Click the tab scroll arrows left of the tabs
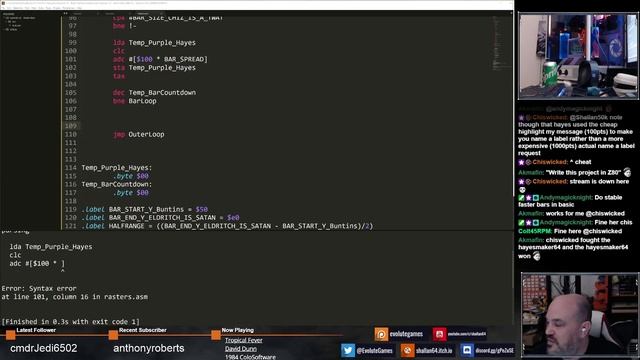Screen dimensions: 640x360 pos(65,13)
